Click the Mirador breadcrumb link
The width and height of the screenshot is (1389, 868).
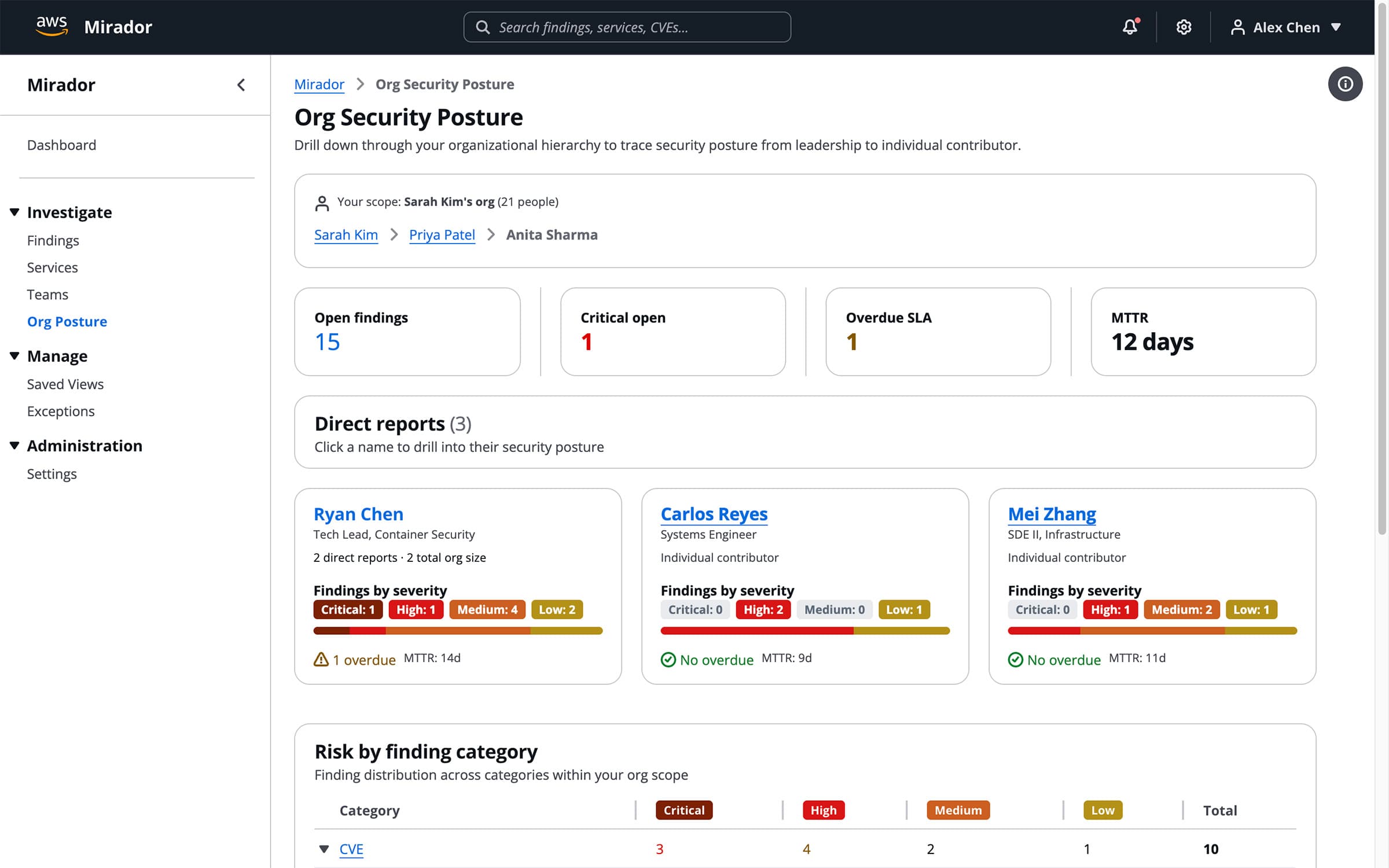click(x=319, y=84)
